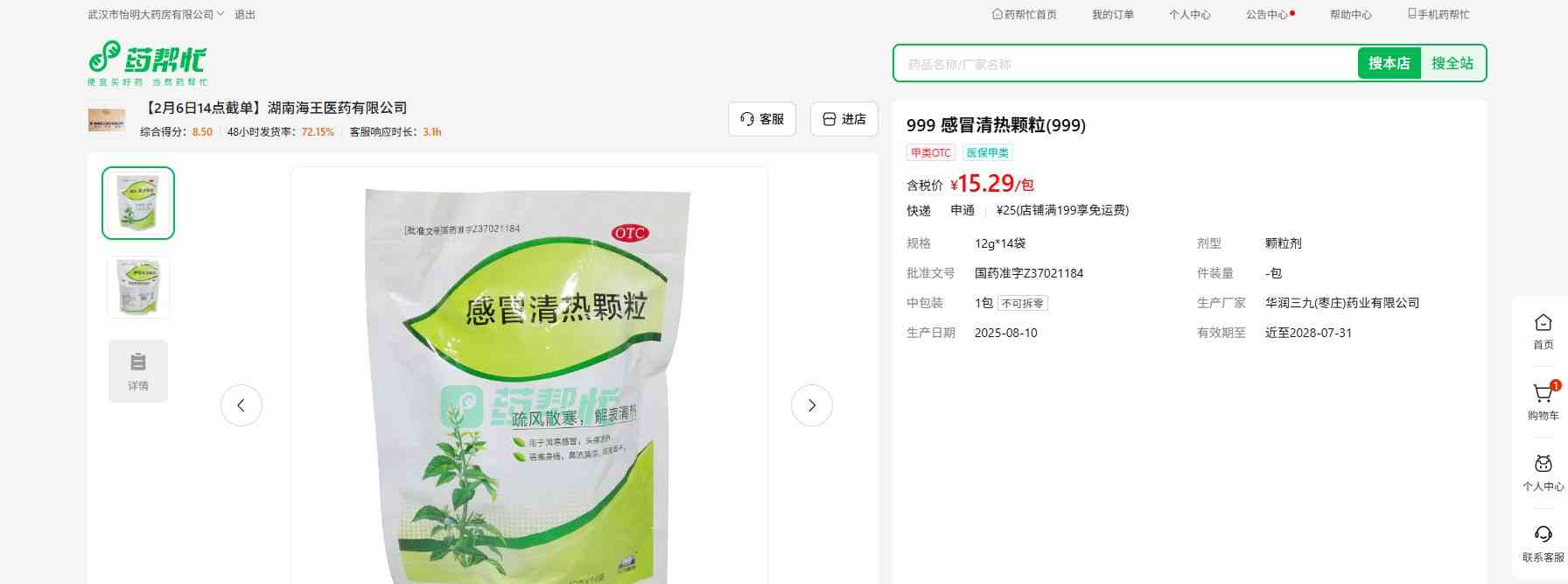Open 手机药帮忙 mobile link

coord(1438,14)
